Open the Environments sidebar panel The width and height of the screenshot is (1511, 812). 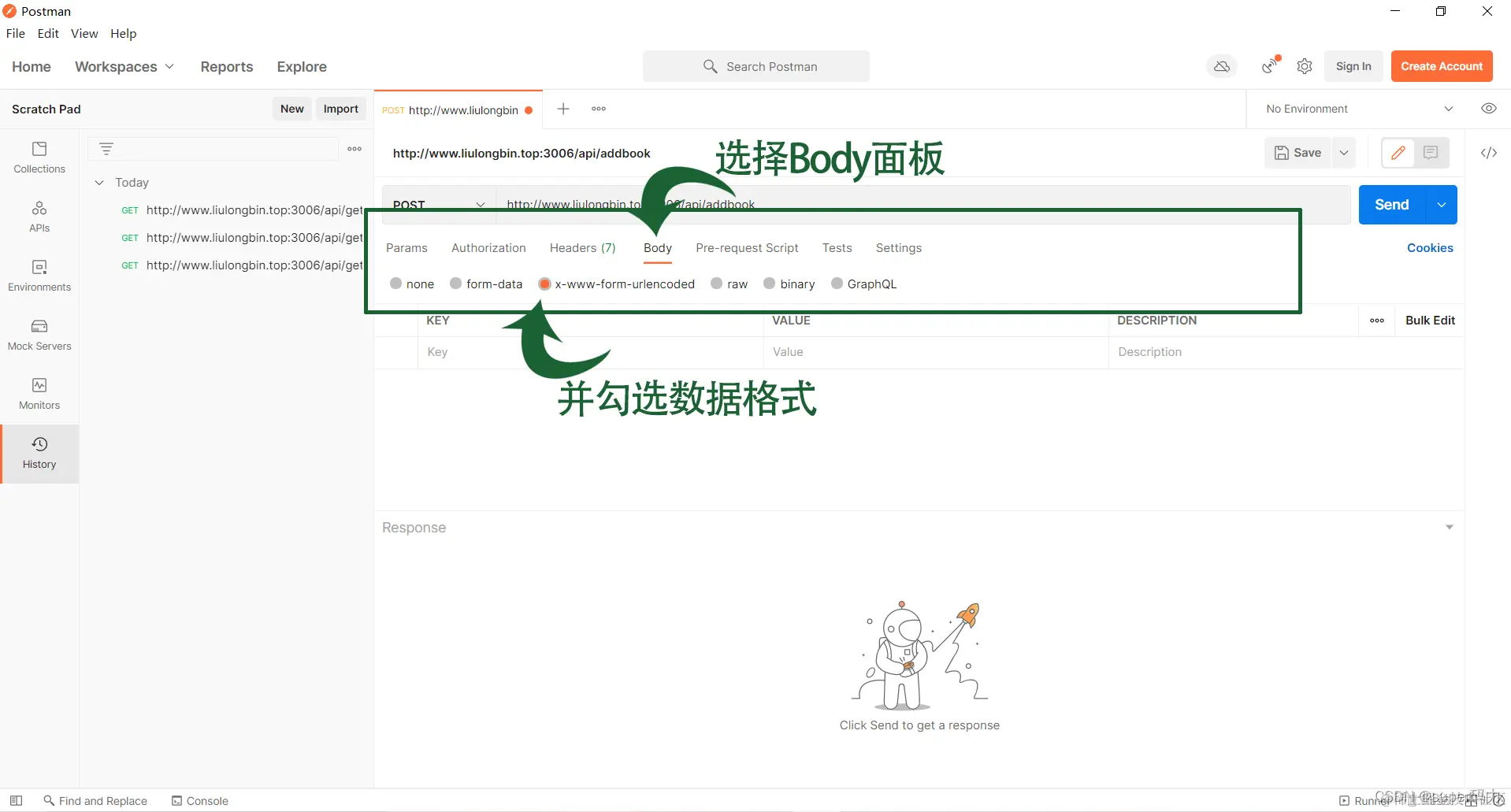coord(39,276)
